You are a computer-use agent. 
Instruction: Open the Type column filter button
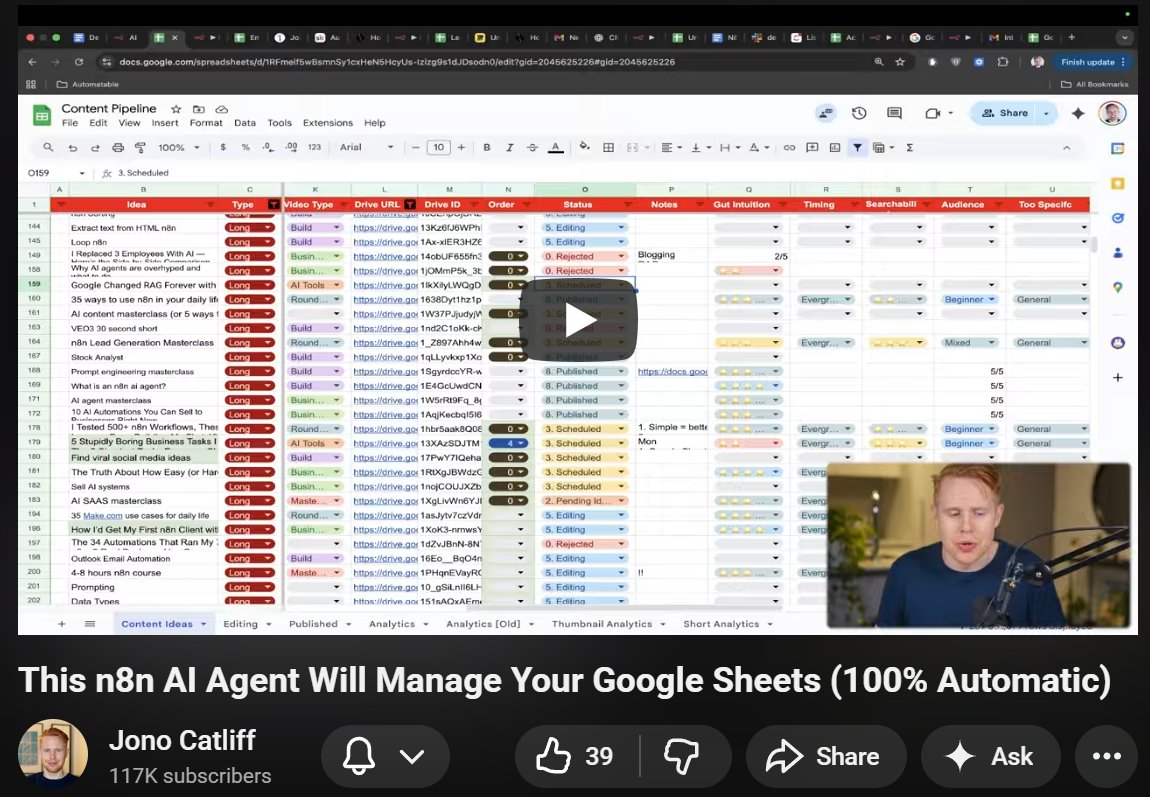point(274,205)
